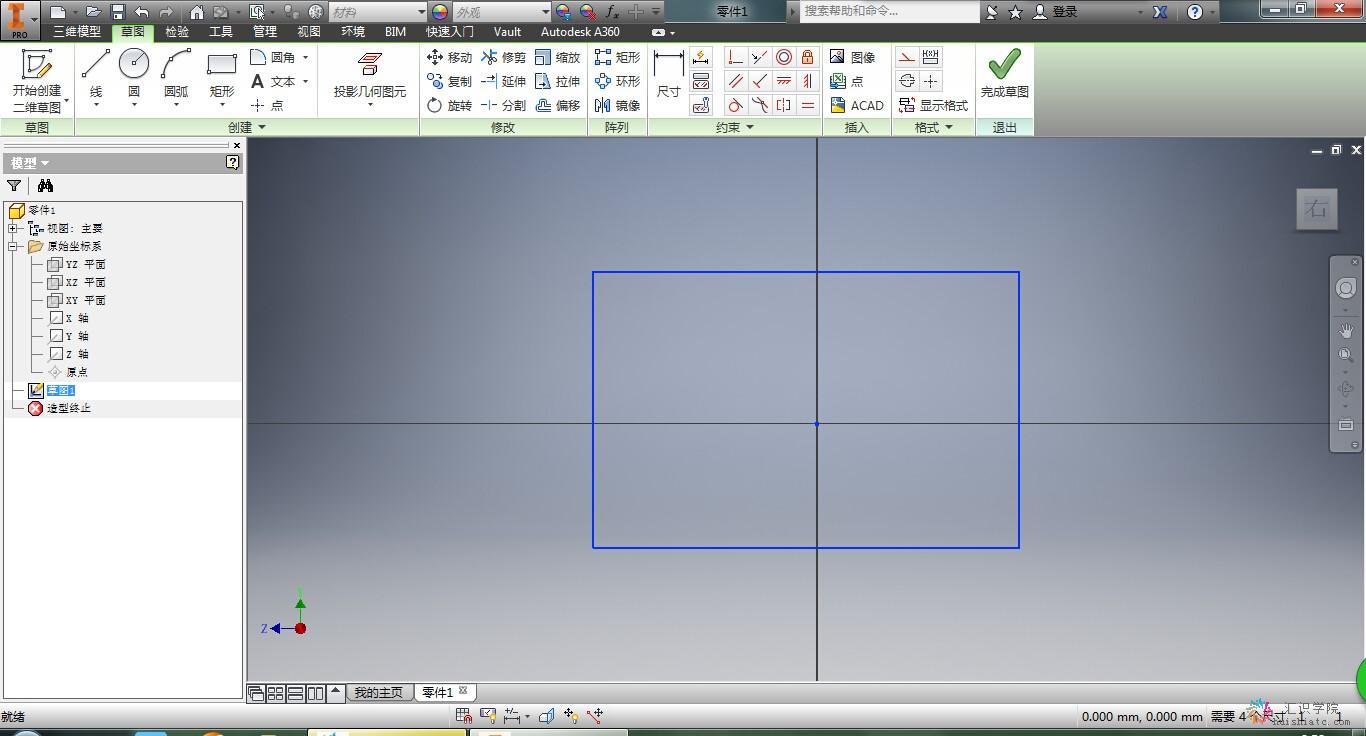Apply the concentric constraint
This screenshot has width=1366, height=736.
coord(784,57)
